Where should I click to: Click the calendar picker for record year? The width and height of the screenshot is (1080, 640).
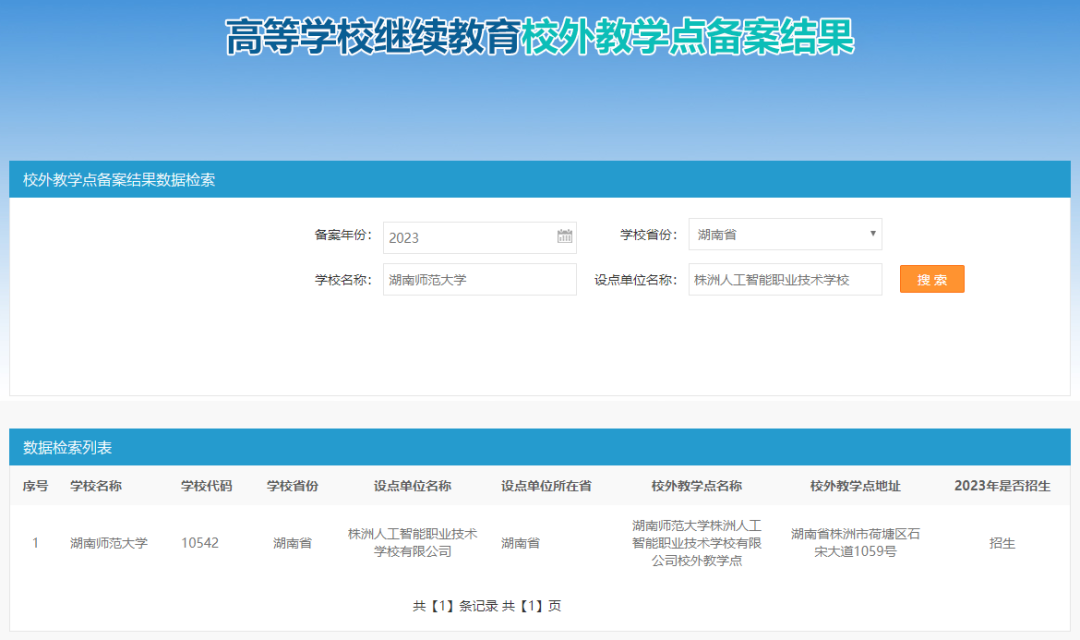[x=565, y=237]
